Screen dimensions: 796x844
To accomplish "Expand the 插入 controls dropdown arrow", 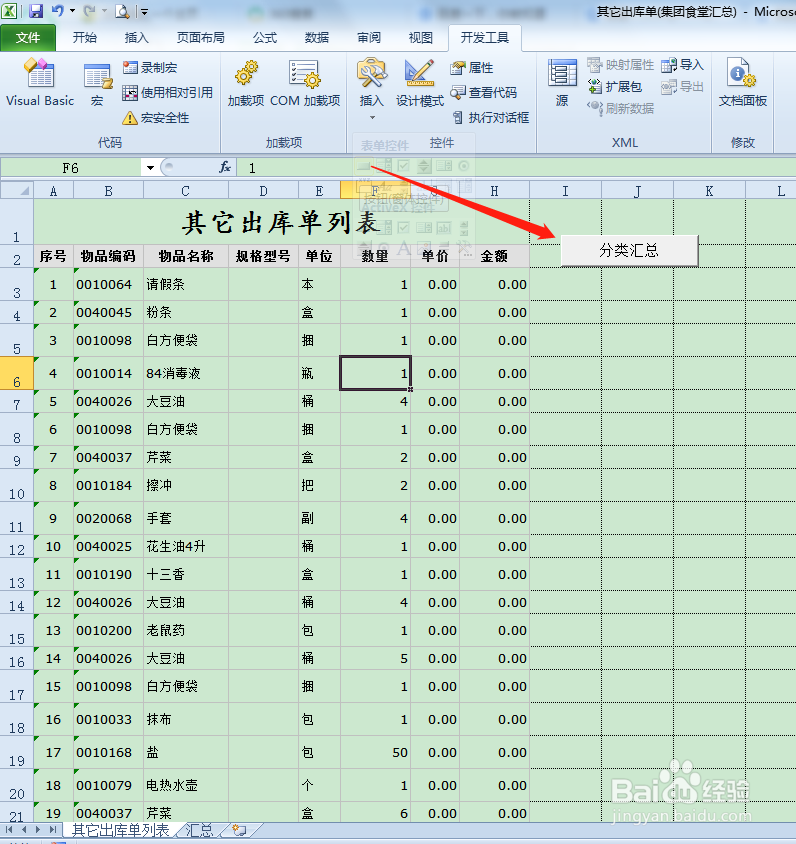I will tap(372, 117).
